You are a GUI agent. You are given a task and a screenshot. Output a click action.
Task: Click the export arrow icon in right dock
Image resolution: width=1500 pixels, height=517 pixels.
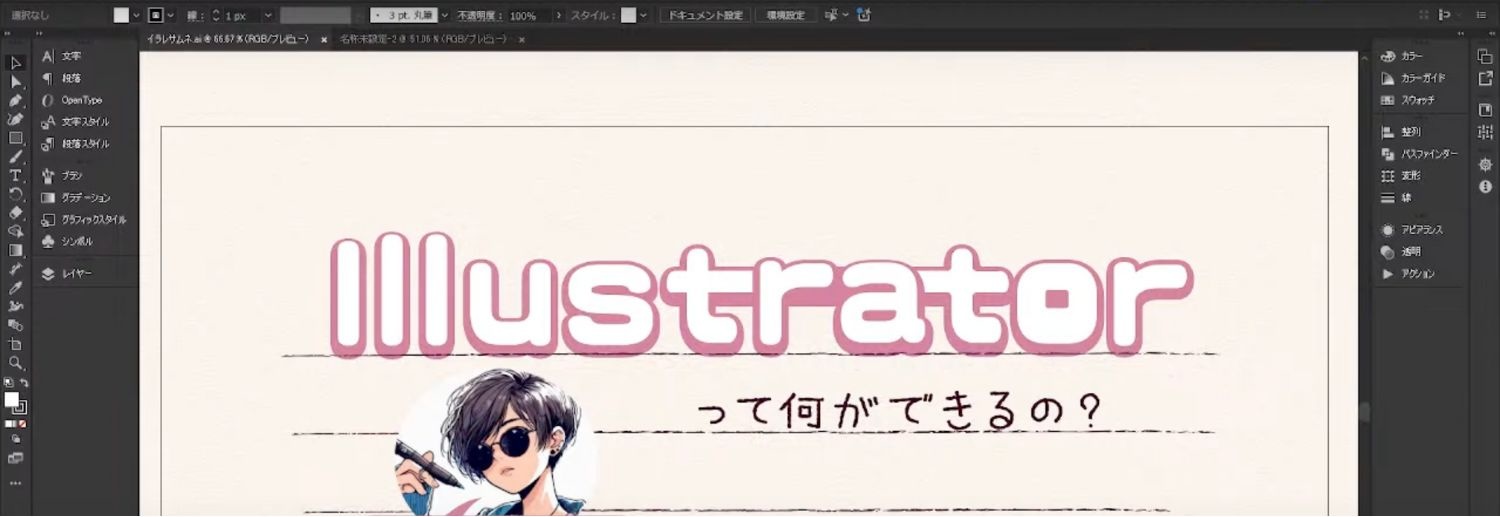click(x=1485, y=78)
